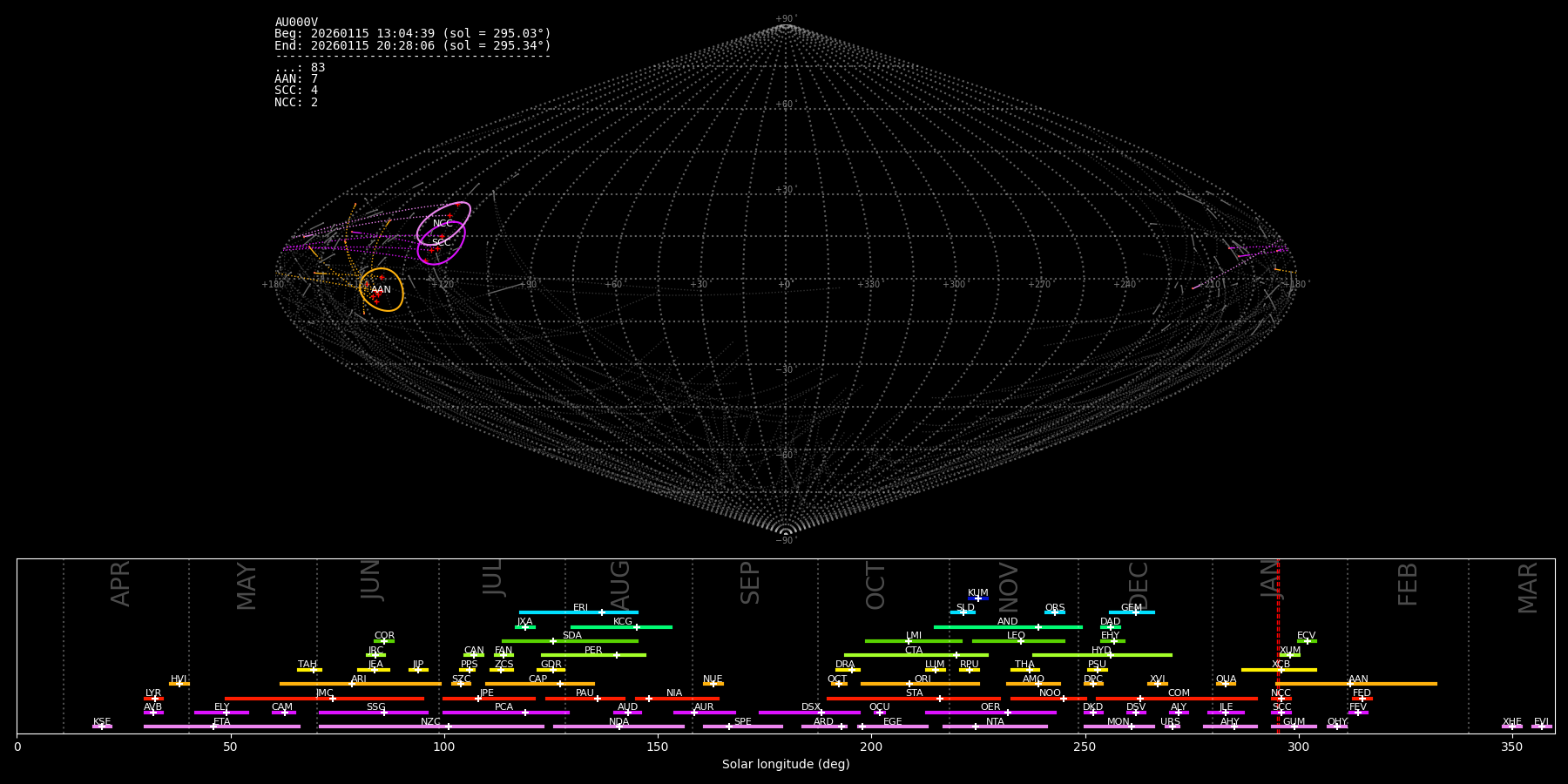Viewport: 1568px width, 784px height.
Task: Click the AAN radiant label on sky map
Action: click(x=381, y=290)
